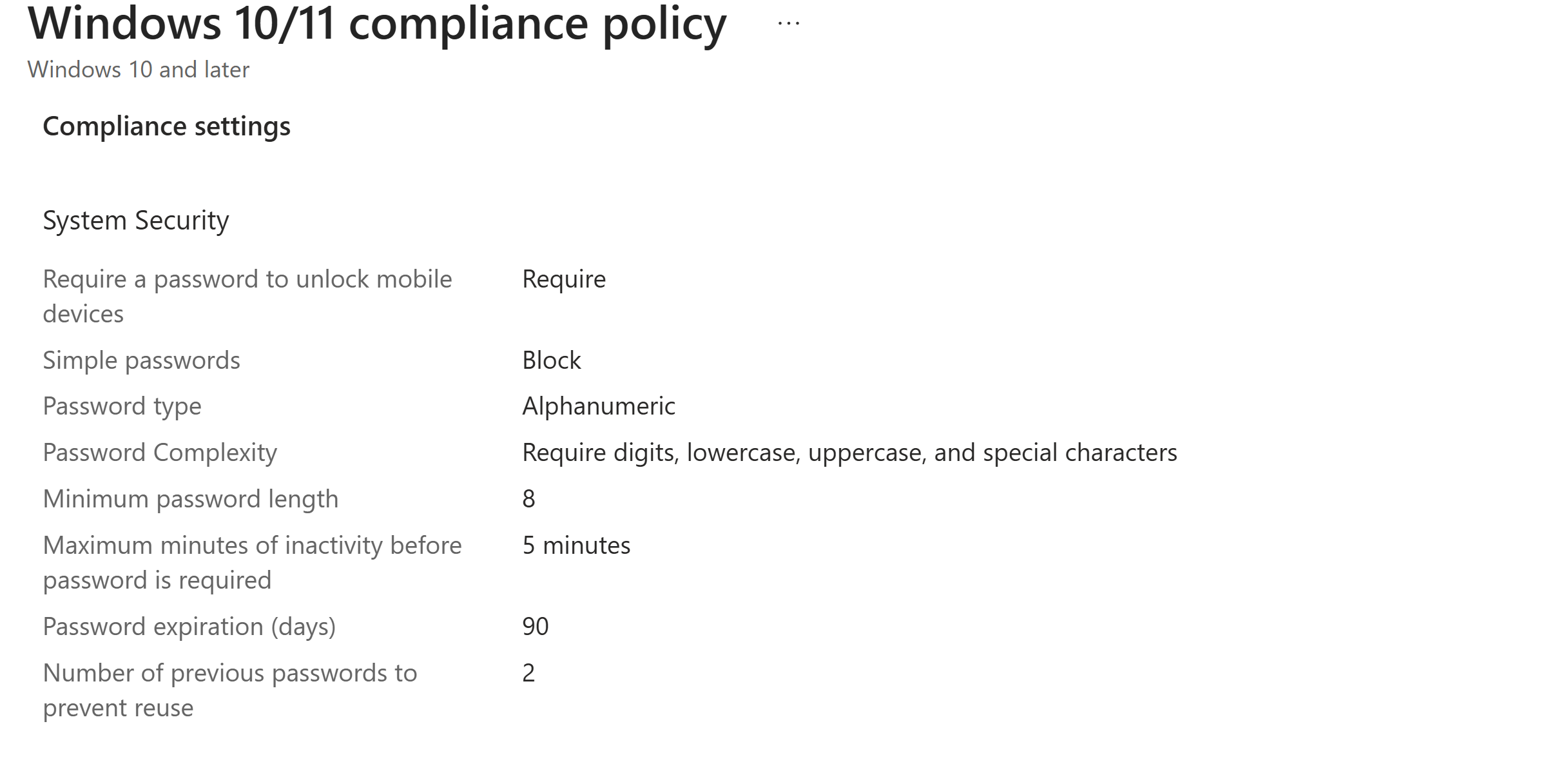
Task: Select the Windows 10 and later subtitle
Action: point(139,70)
